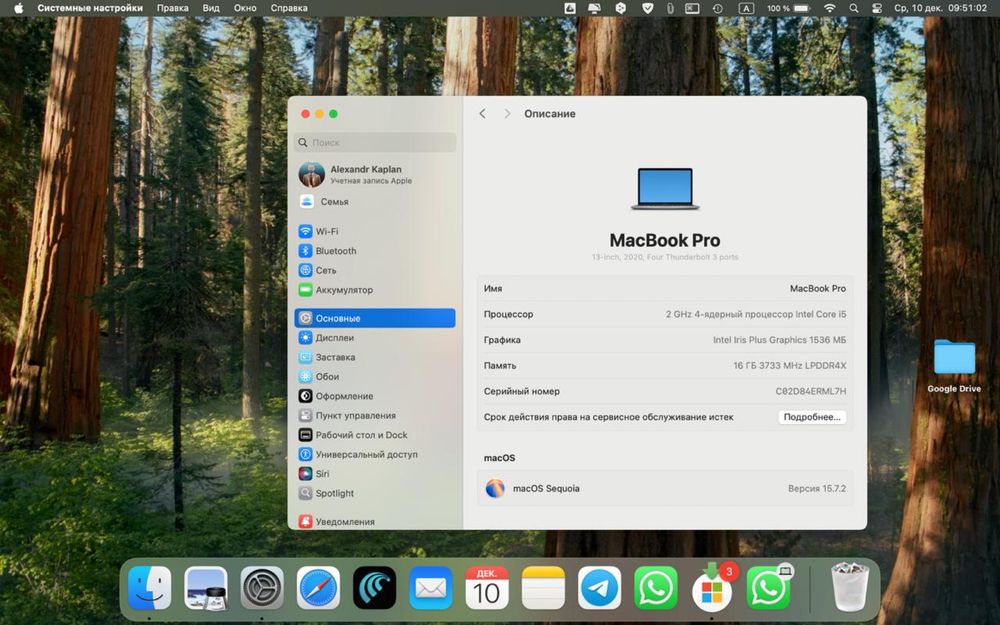Go back with the left chevron
The width and height of the screenshot is (1000, 625).
tap(483, 114)
